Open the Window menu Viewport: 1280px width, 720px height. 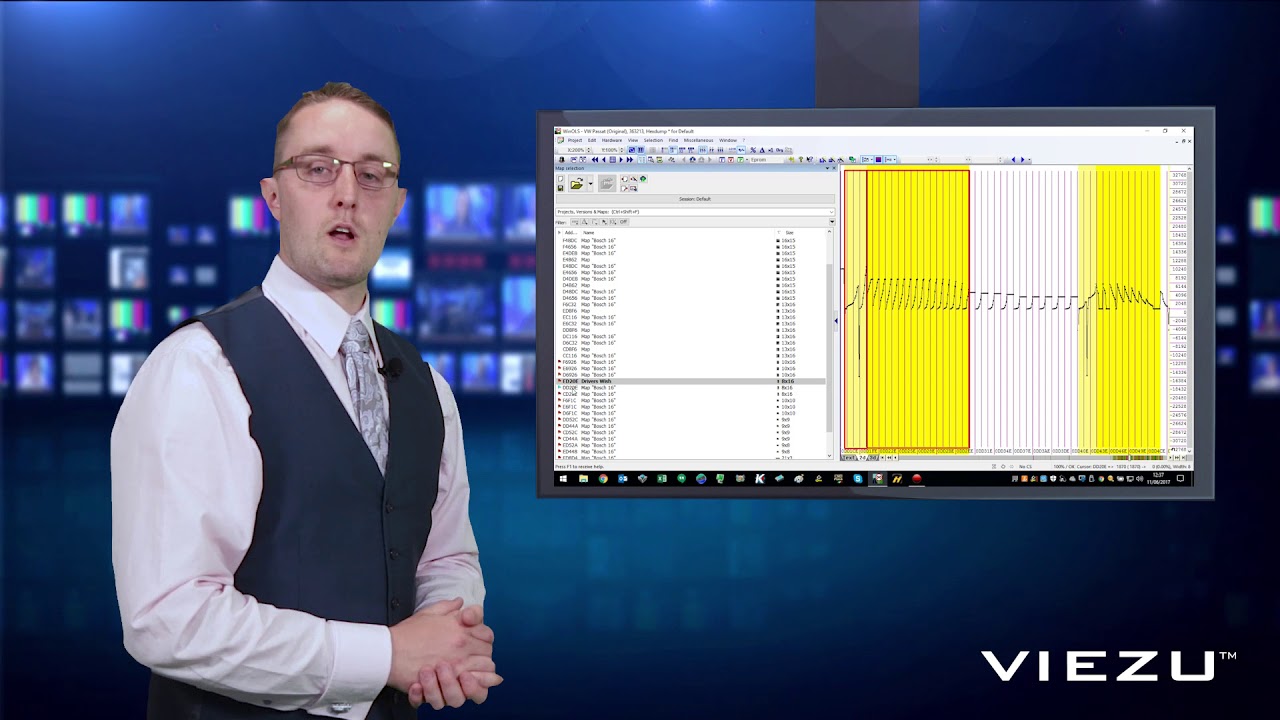click(728, 140)
